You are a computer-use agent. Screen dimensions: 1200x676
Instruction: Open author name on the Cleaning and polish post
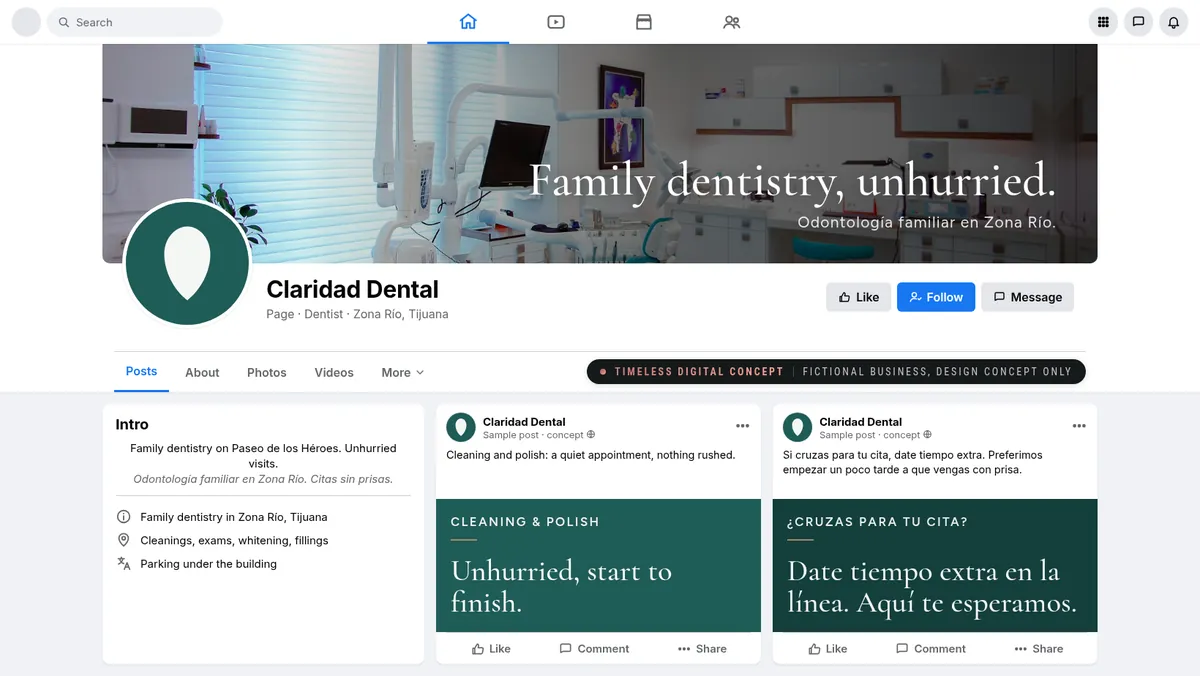(524, 422)
